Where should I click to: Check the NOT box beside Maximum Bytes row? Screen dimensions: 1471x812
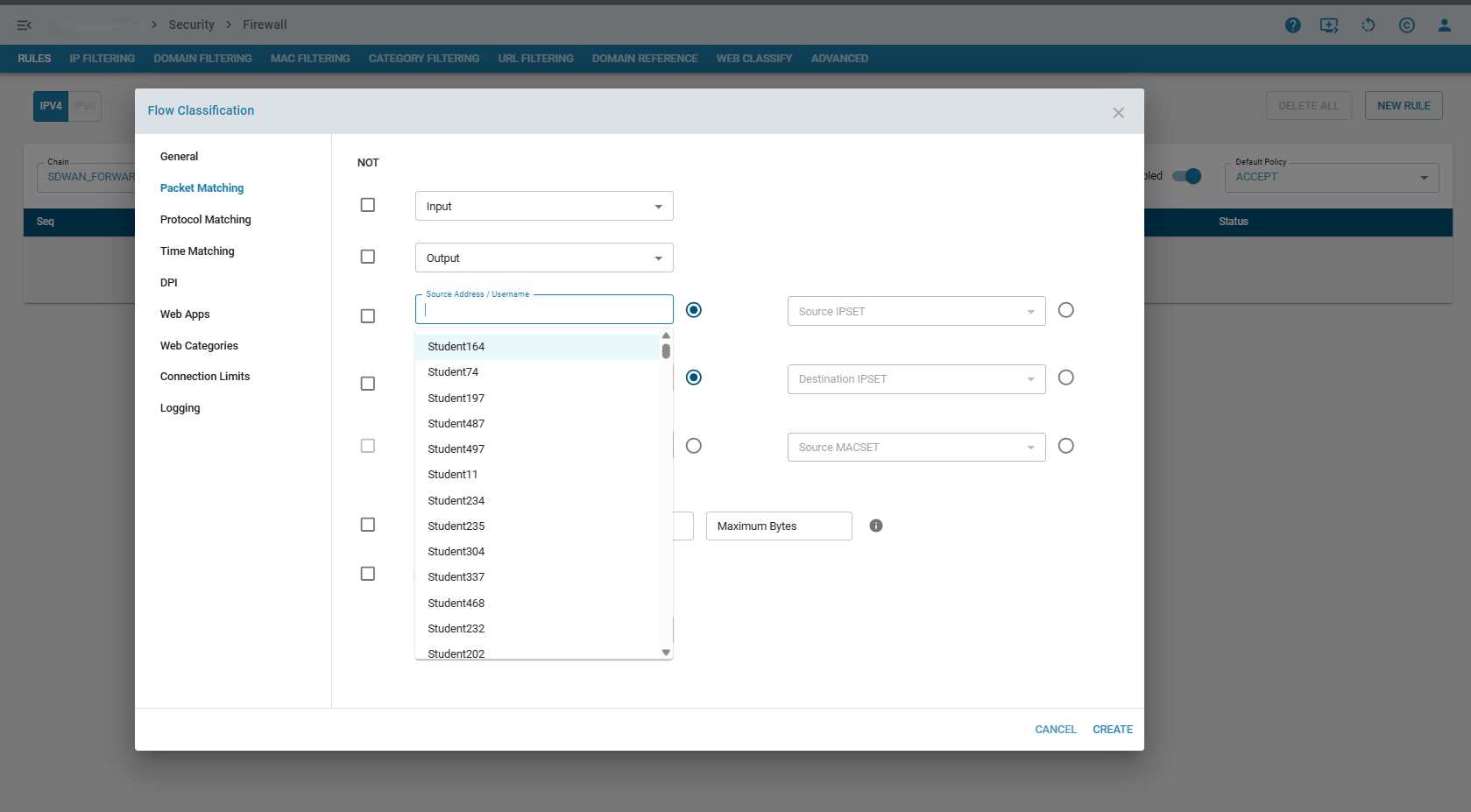click(x=368, y=525)
